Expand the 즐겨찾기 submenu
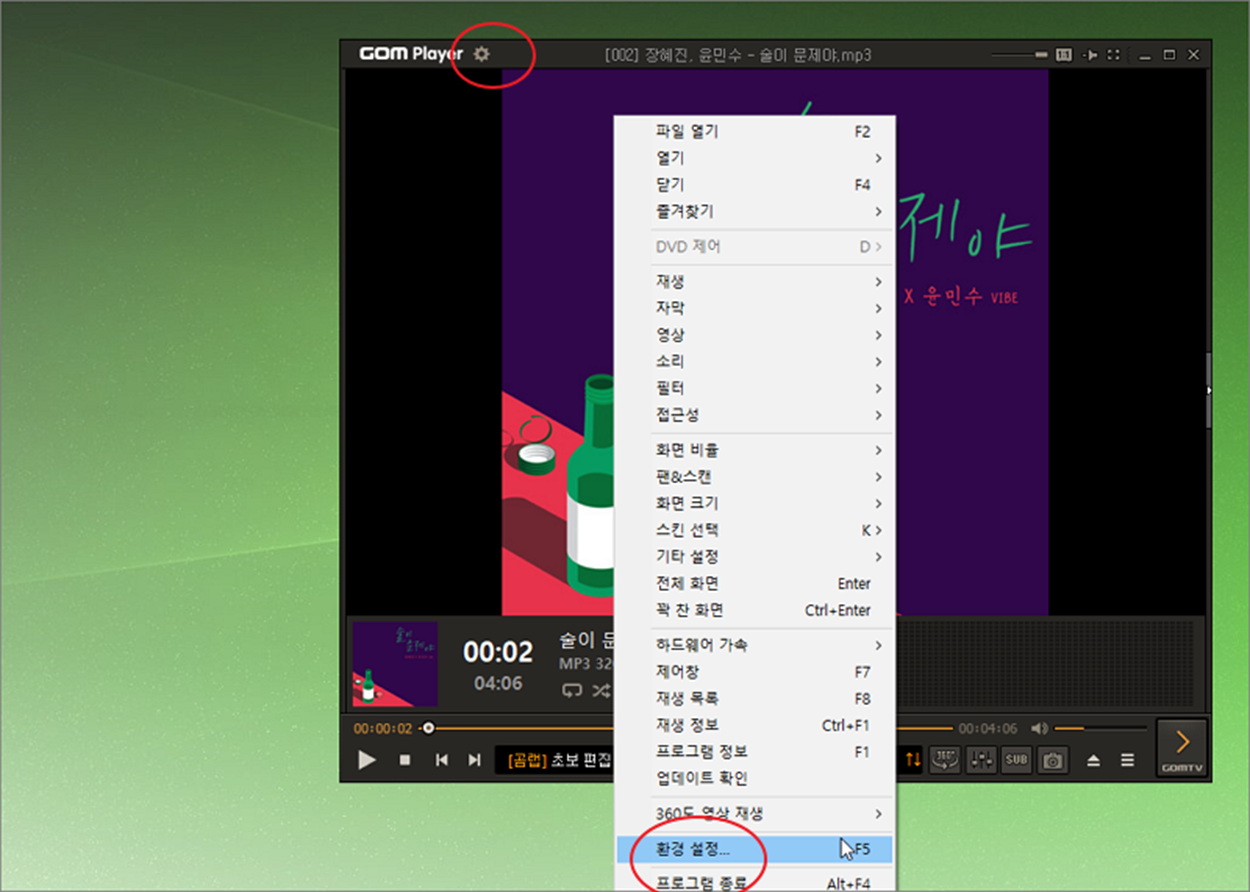The height and width of the screenshot is (892, 1250). point(754,212)
